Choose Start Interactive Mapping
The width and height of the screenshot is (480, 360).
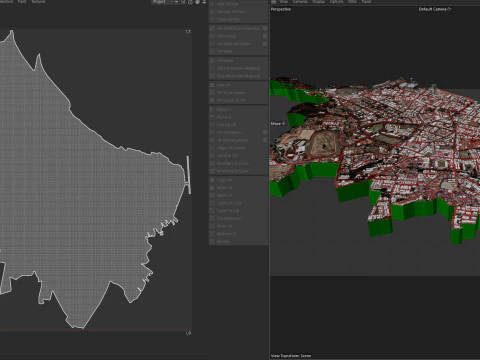tap(238, 68)
